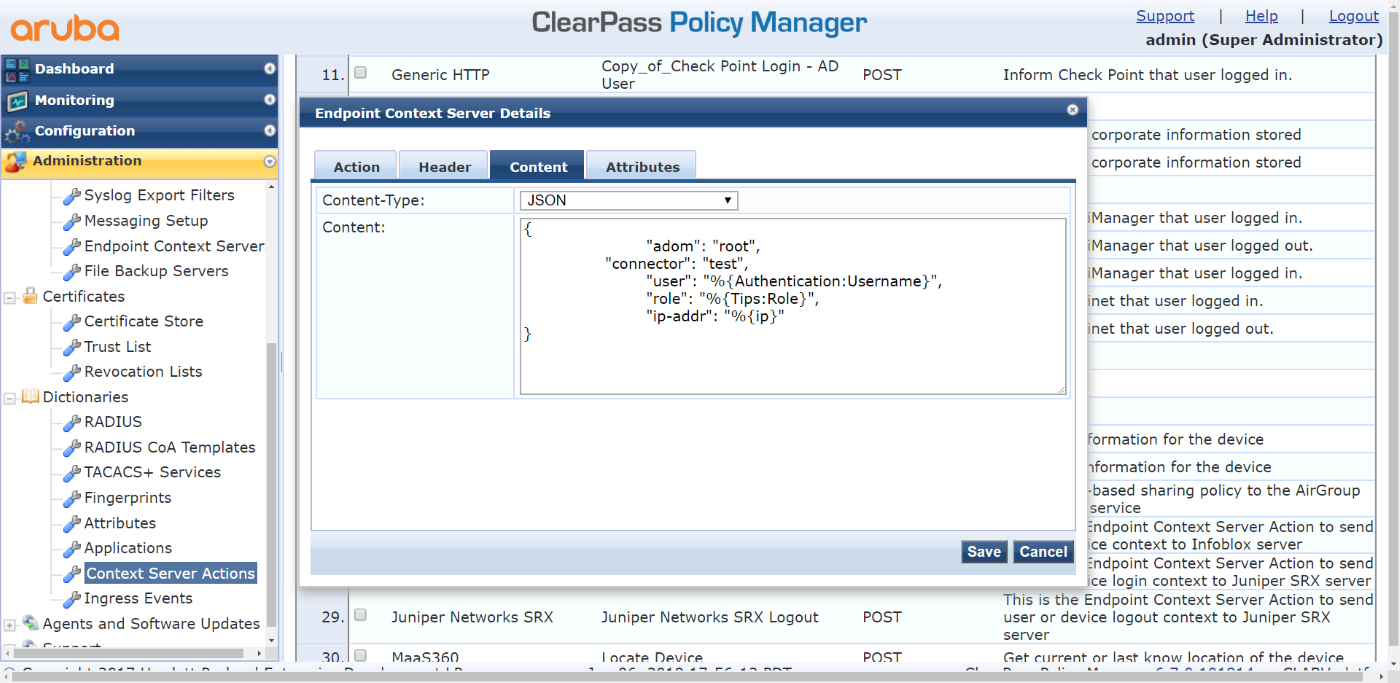The height and width of the screenshot is (683, 1400).
Task: Click inside the Content JSON text area
Action: coord(793,306)
